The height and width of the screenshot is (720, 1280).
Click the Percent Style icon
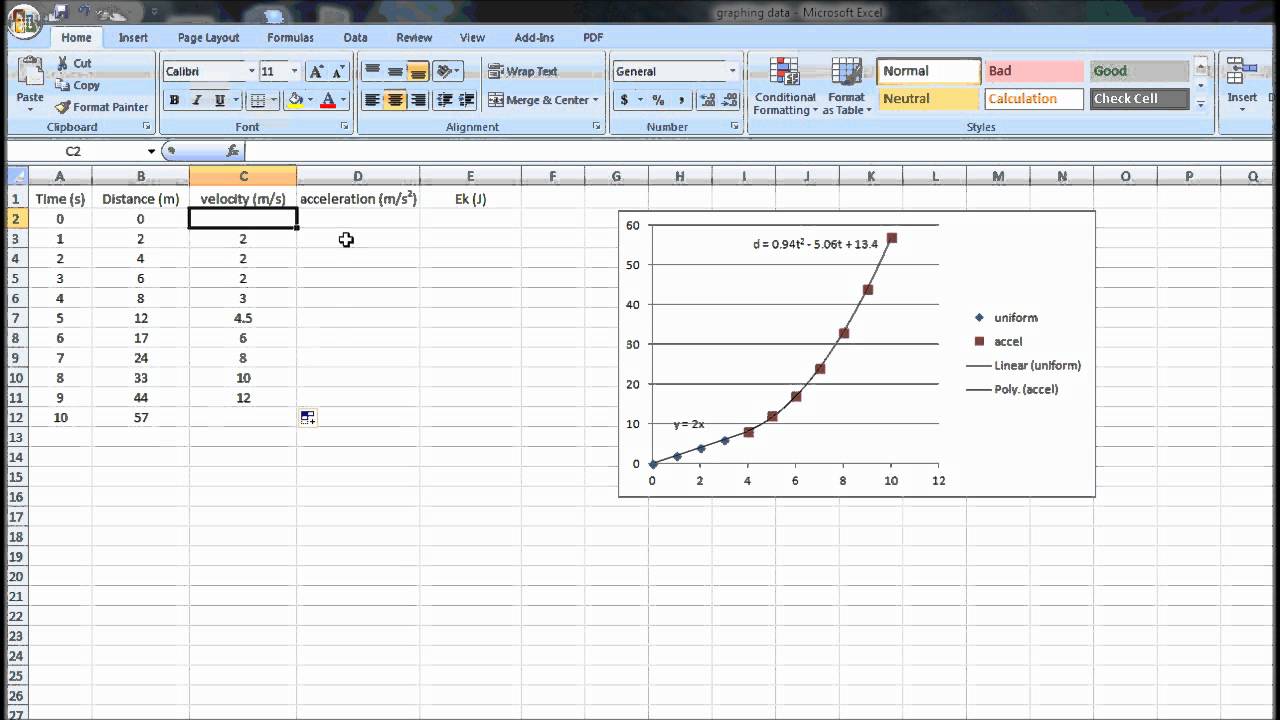[x=659, y=101]
